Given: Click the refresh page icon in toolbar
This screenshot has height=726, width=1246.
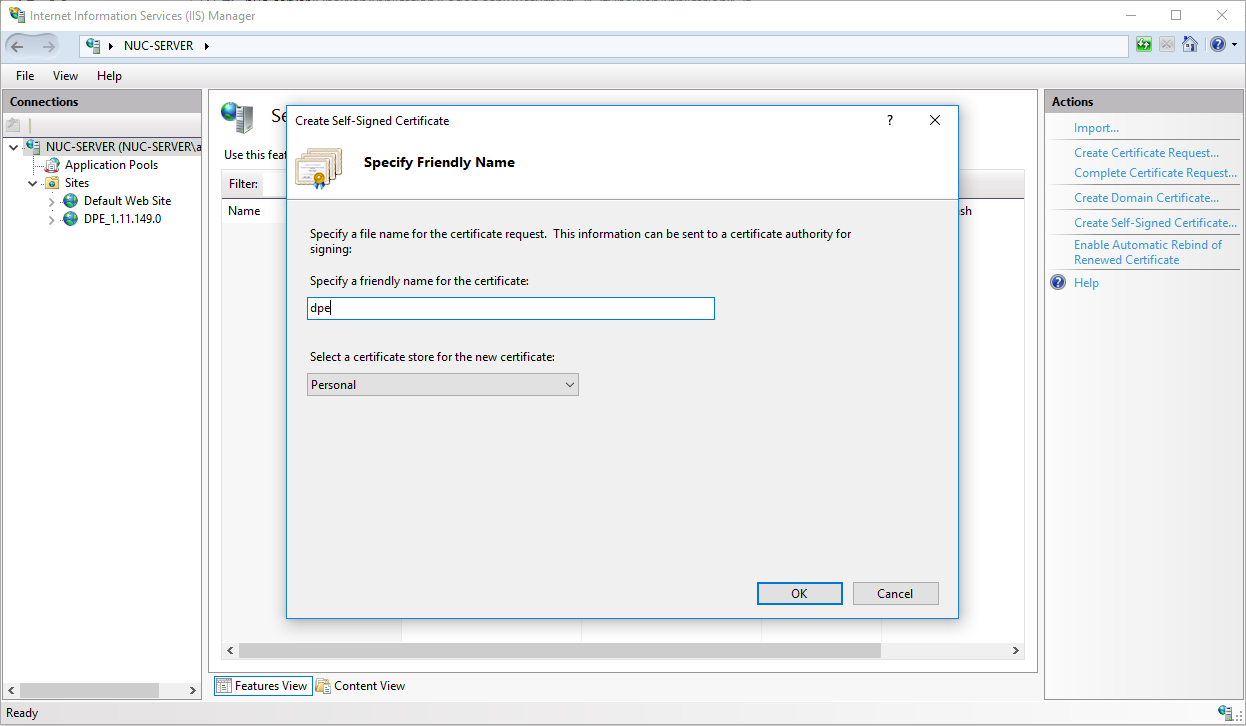Looking at the screenshot, I should point(1144,45).
